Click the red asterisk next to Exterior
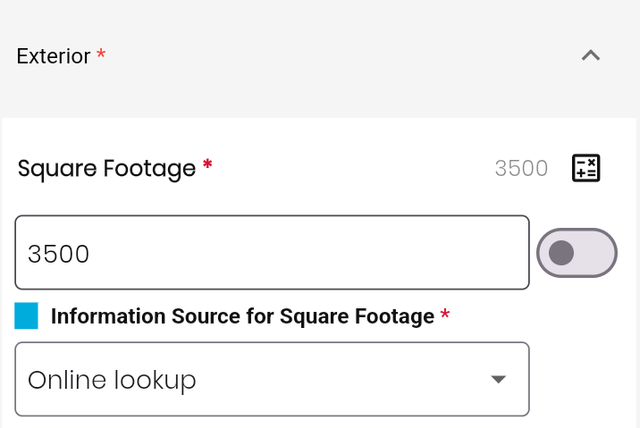 pyautogui.click(x=101, y=53)
